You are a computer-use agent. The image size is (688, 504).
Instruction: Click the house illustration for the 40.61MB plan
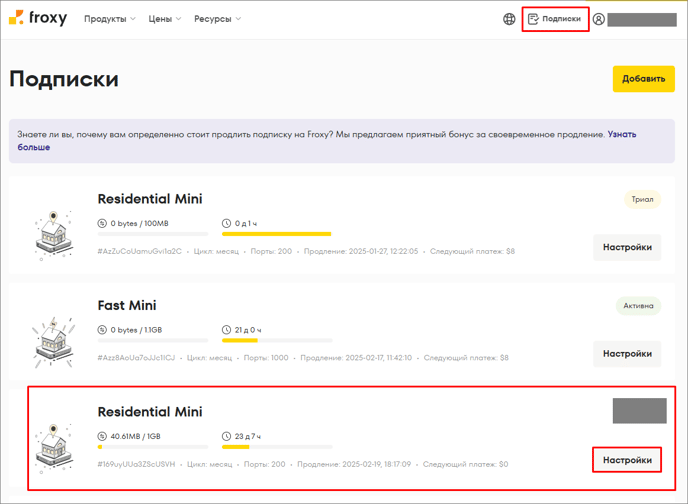pos(54,449)
